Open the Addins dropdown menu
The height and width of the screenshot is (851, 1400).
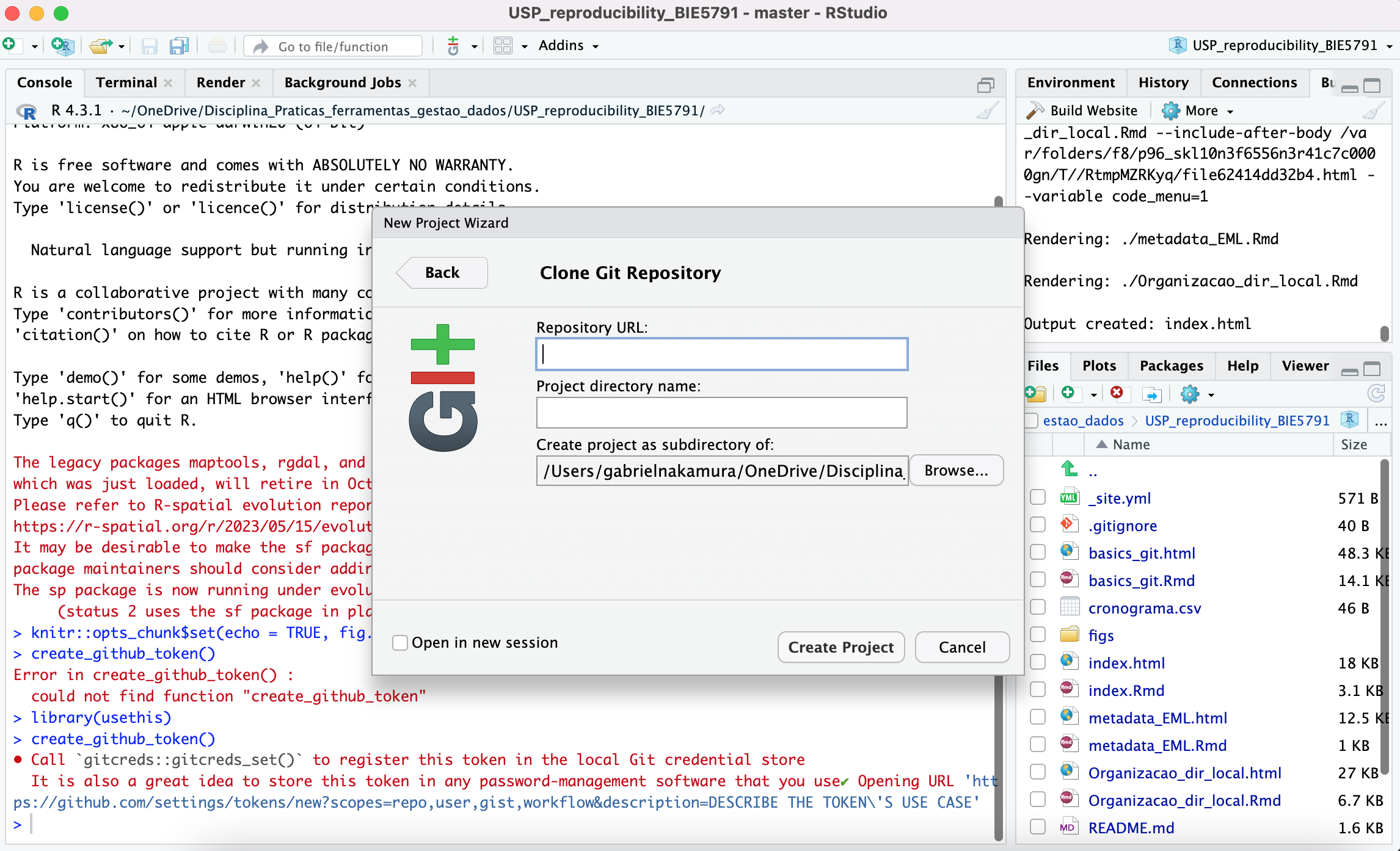(568, 46)
